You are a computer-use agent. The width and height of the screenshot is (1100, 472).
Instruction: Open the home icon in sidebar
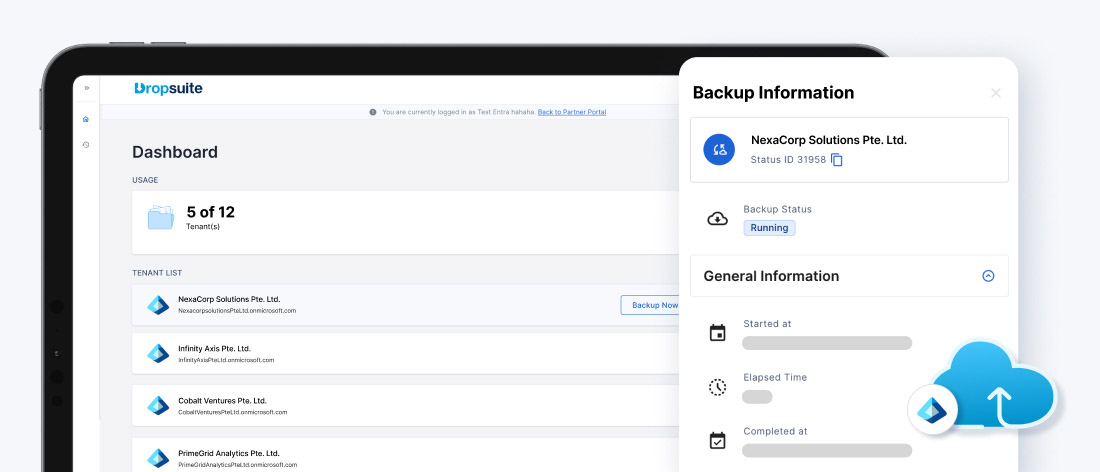point(86,119)
